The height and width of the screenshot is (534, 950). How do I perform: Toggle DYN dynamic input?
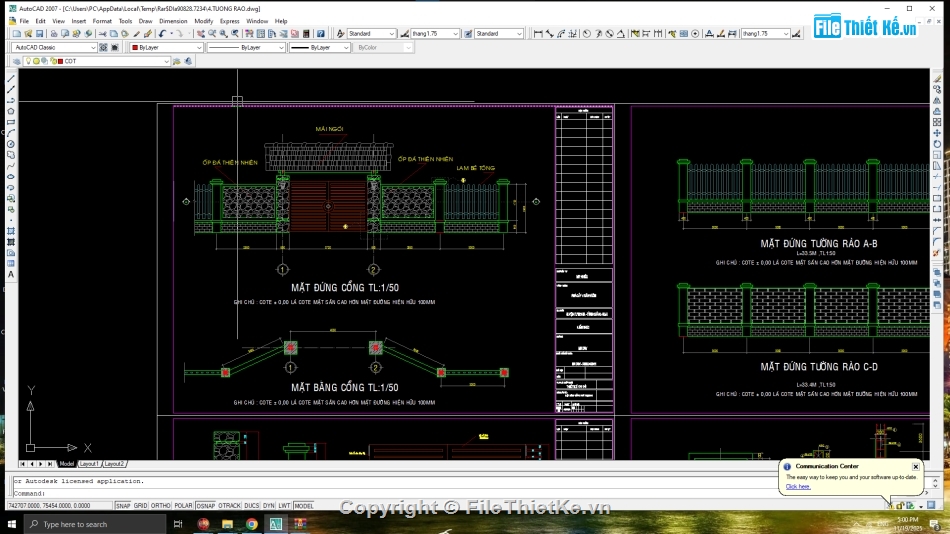[x=269, y=506]
